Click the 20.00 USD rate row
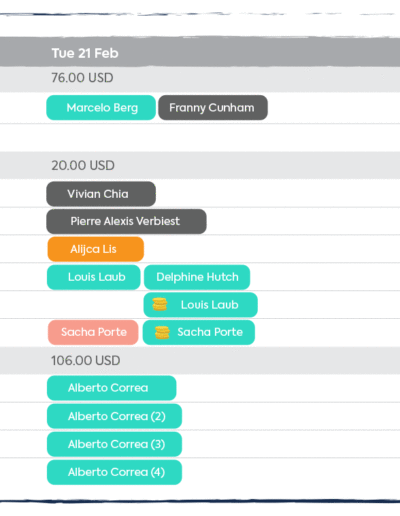The height and width of the screenshot is (516, 400). point(200,165)
